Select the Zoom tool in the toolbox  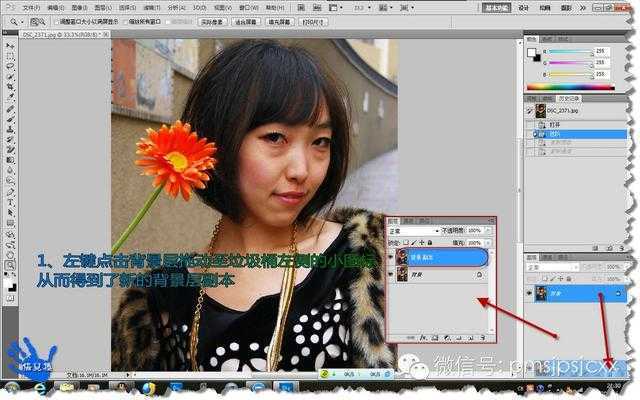coord(10,266)
